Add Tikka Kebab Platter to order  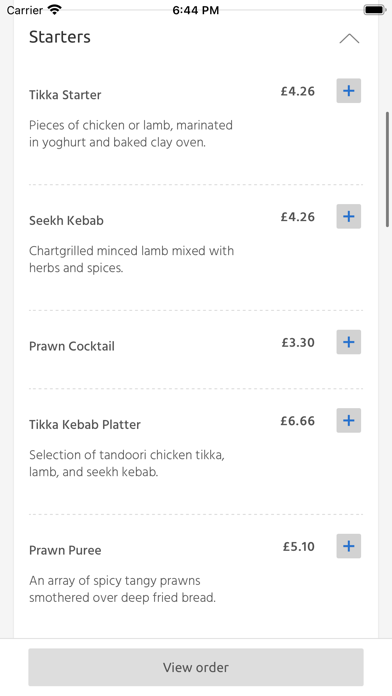[x=348, y=420]
